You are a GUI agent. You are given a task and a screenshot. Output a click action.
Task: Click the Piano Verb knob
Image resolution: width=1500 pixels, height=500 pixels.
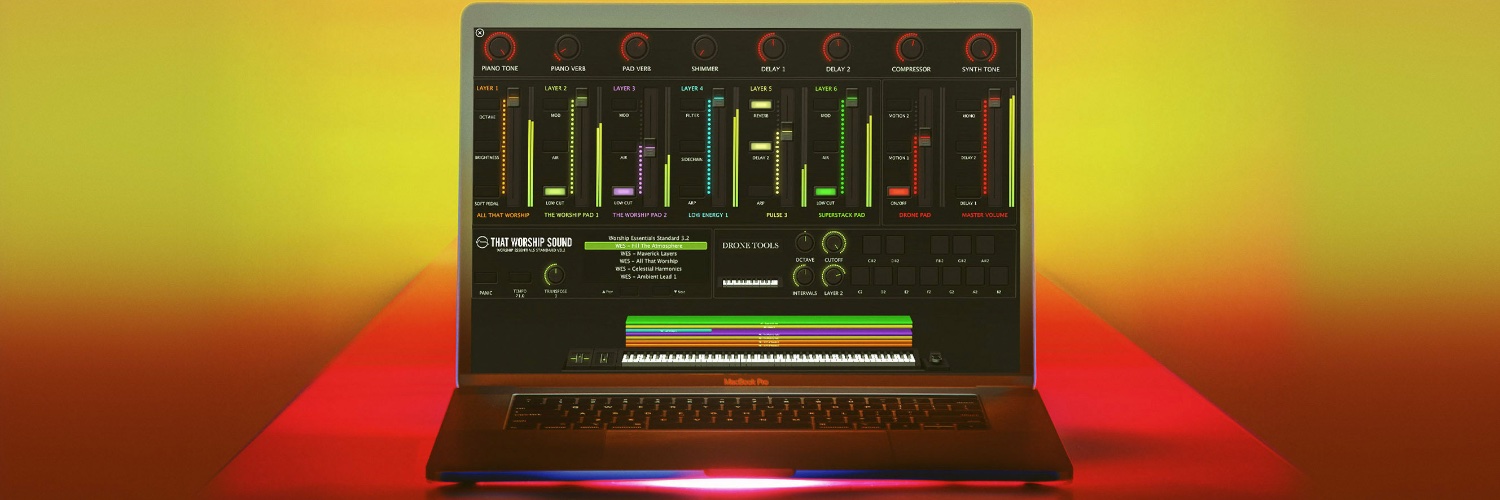click(x=567, y=47)
